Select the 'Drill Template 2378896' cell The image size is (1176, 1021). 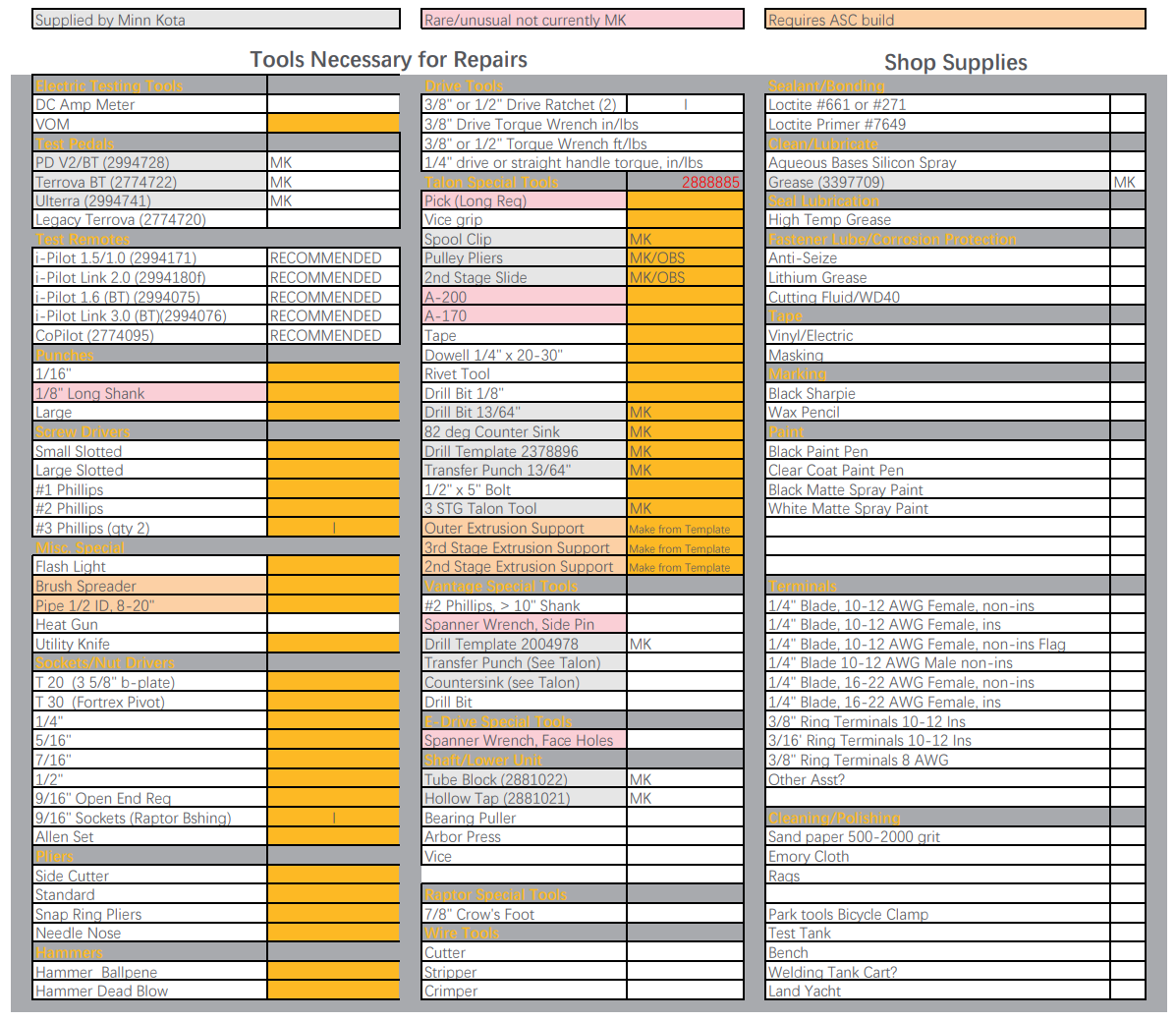pyautogui.click(x=525, y=451)
